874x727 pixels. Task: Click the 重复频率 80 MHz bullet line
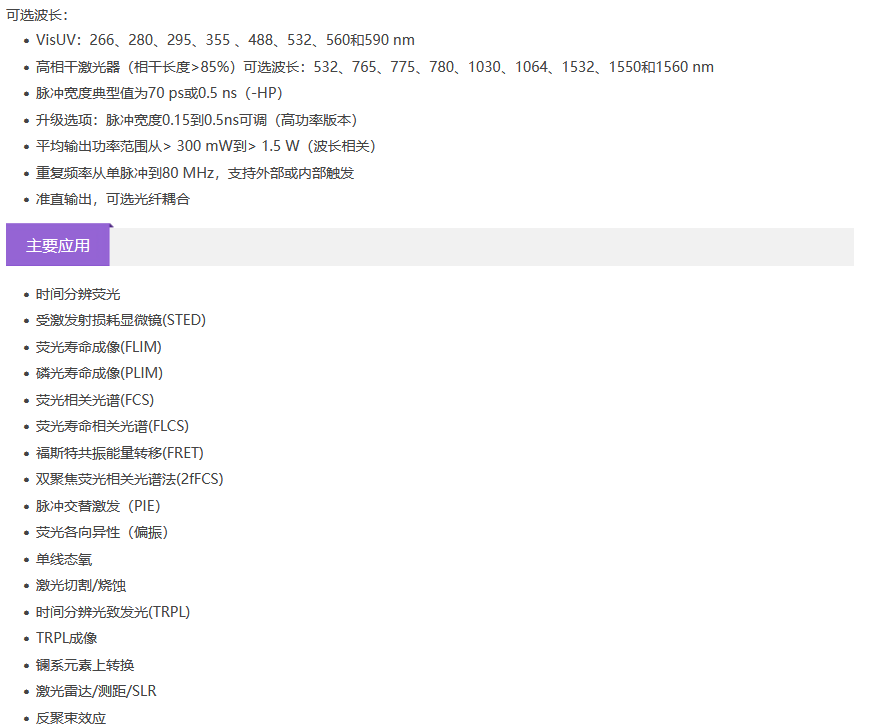pyautogui.click(x=195, y=173)
